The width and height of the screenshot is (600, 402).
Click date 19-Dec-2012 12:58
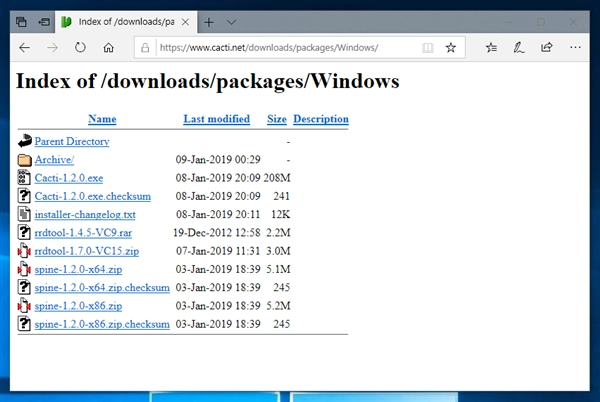pyautogui.click(x=217, y=233)
